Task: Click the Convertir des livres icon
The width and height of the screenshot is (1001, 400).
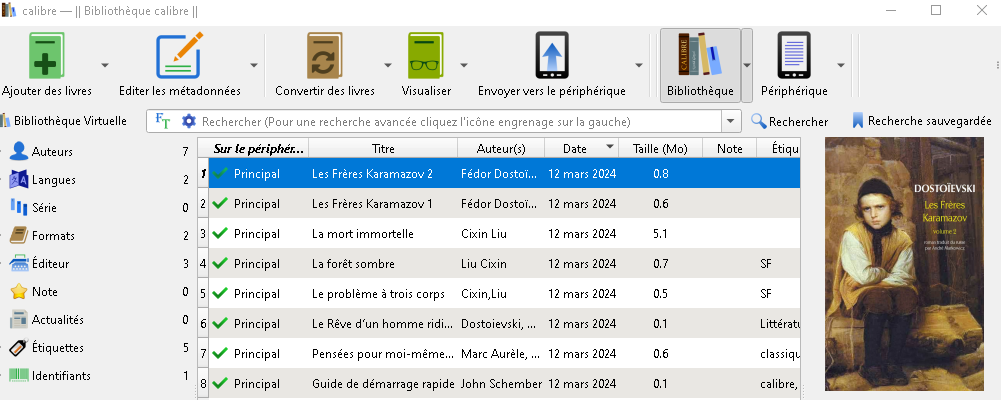Action: (325, 56)
